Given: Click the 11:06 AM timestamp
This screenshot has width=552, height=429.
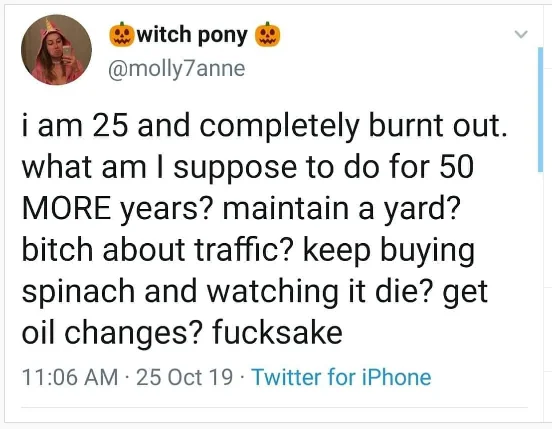Looking at the screenshot, I should tap(70, 377).
